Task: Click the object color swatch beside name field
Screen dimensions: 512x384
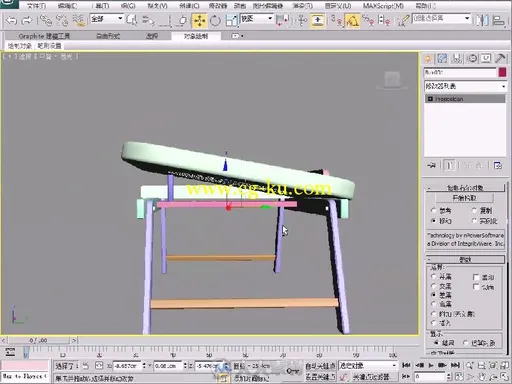Action: click(502, 72)
